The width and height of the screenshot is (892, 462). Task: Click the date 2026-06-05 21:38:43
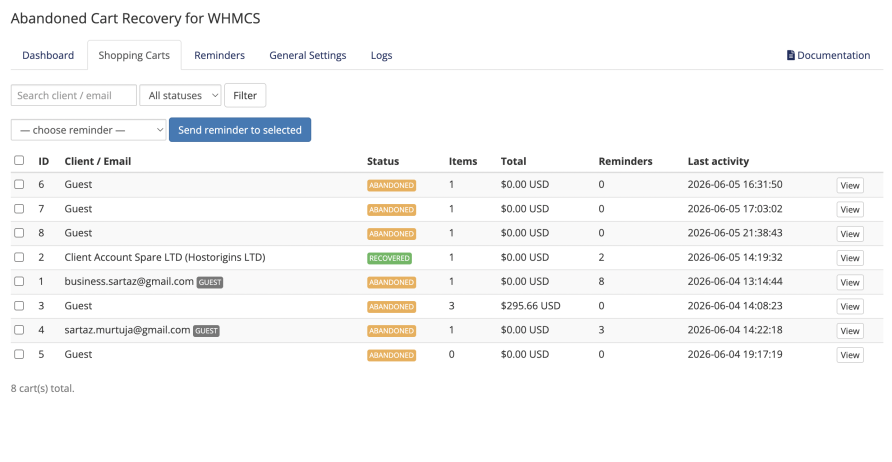pos(734,233)
